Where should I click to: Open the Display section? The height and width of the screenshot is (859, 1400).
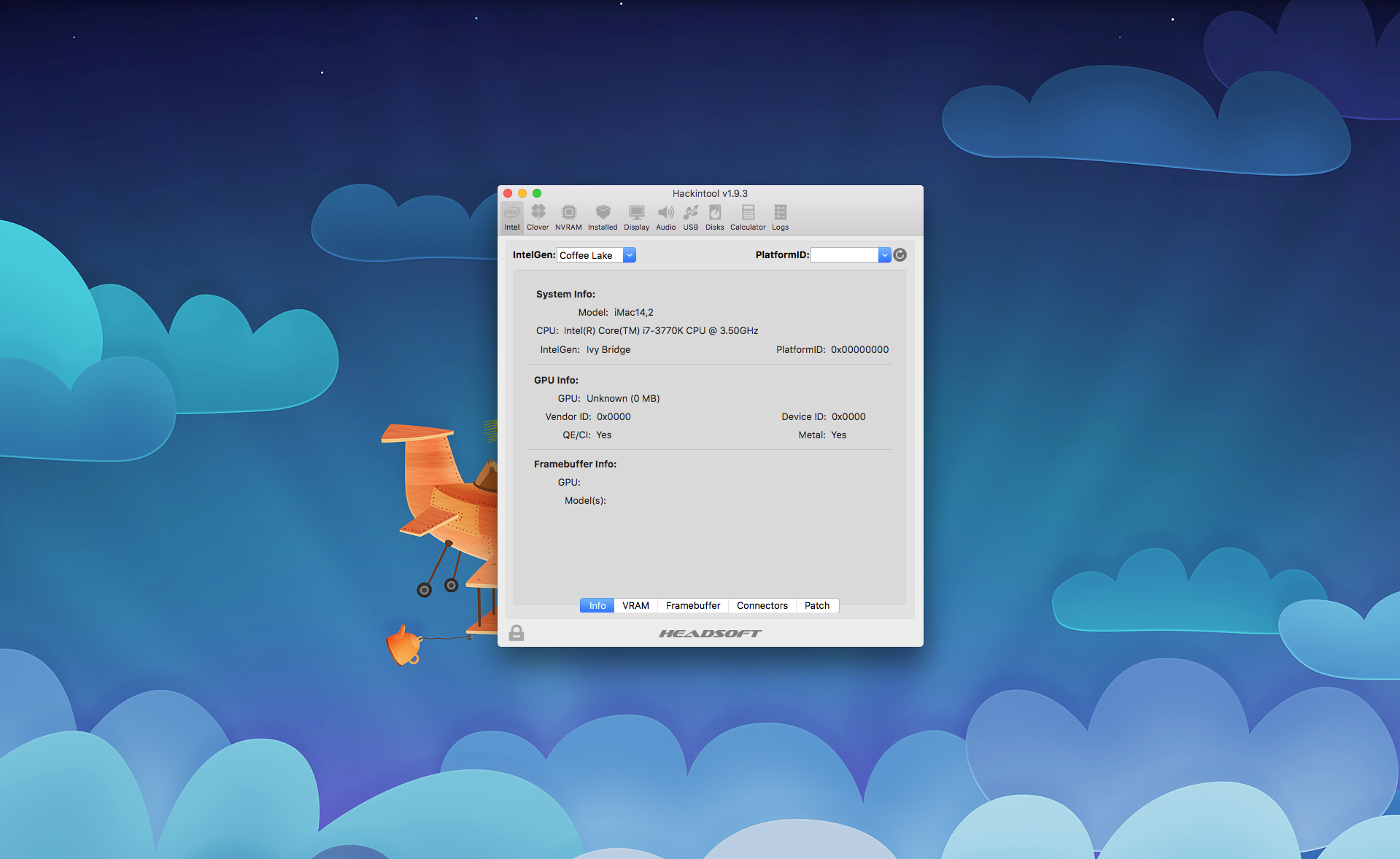point(636,217)
